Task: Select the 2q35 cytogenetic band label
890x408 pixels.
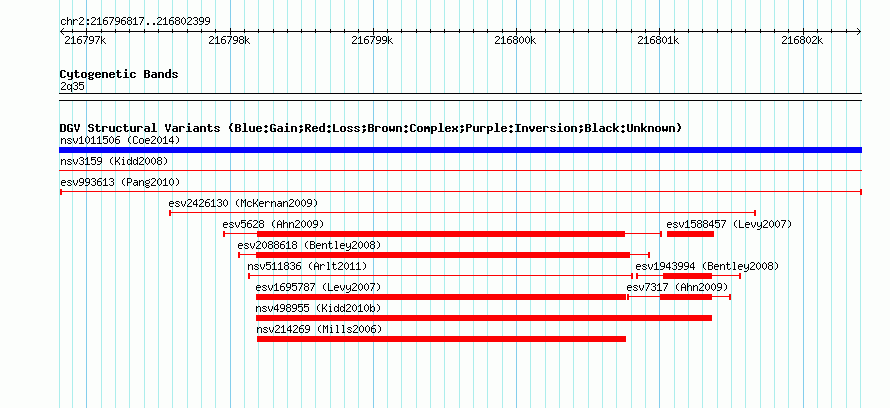Action: [x=73, y=86]
